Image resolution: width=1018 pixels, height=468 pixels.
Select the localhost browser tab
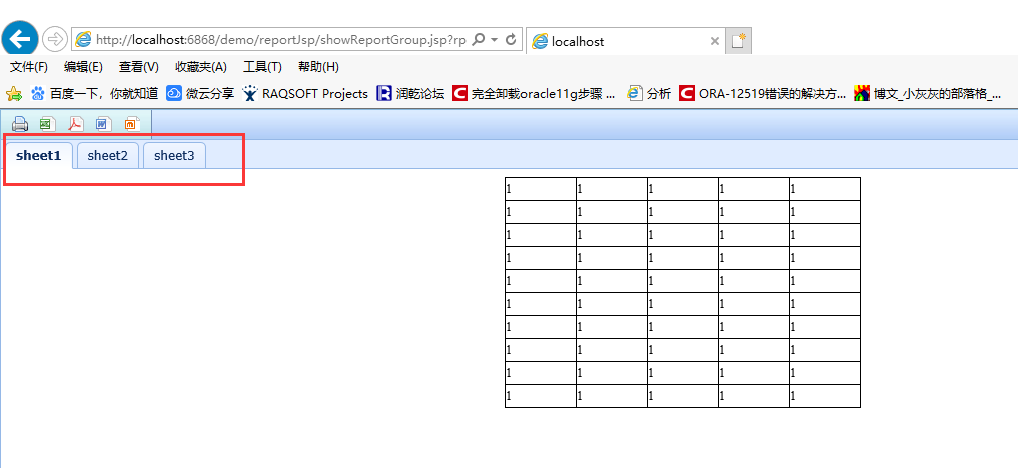[x=626, y=41]
